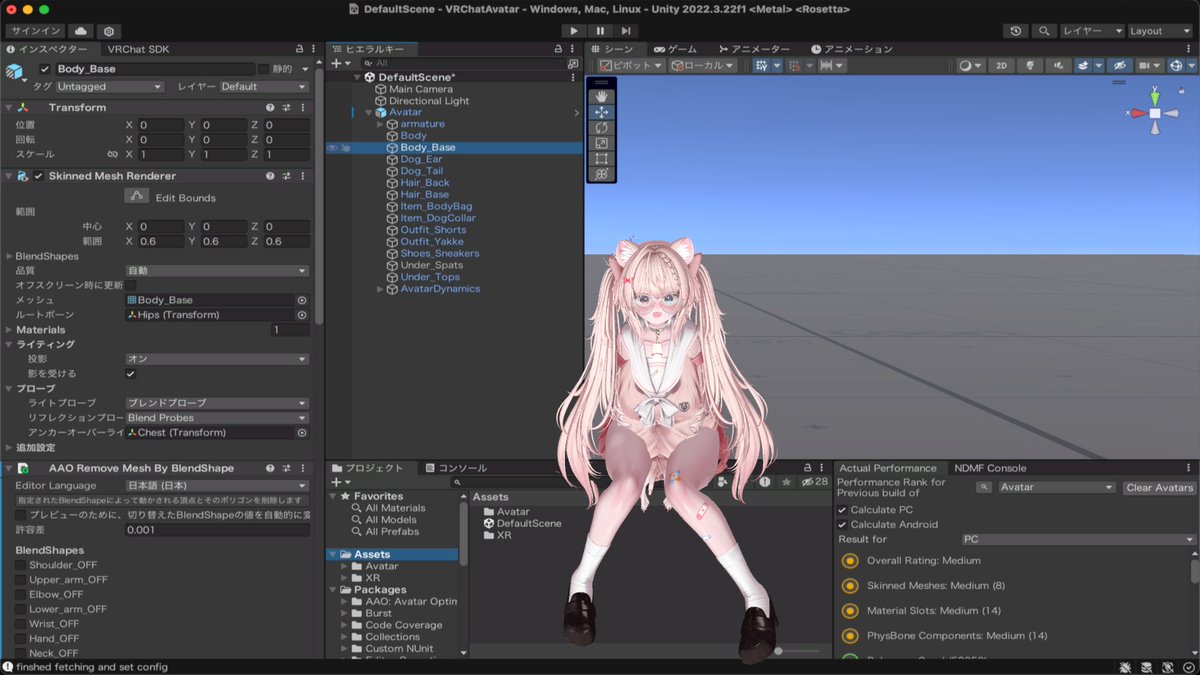Toggle 影を受ける receive shadows checkbox
Image resolution: width=1200 pixels, height=675 pixels.
130,373
